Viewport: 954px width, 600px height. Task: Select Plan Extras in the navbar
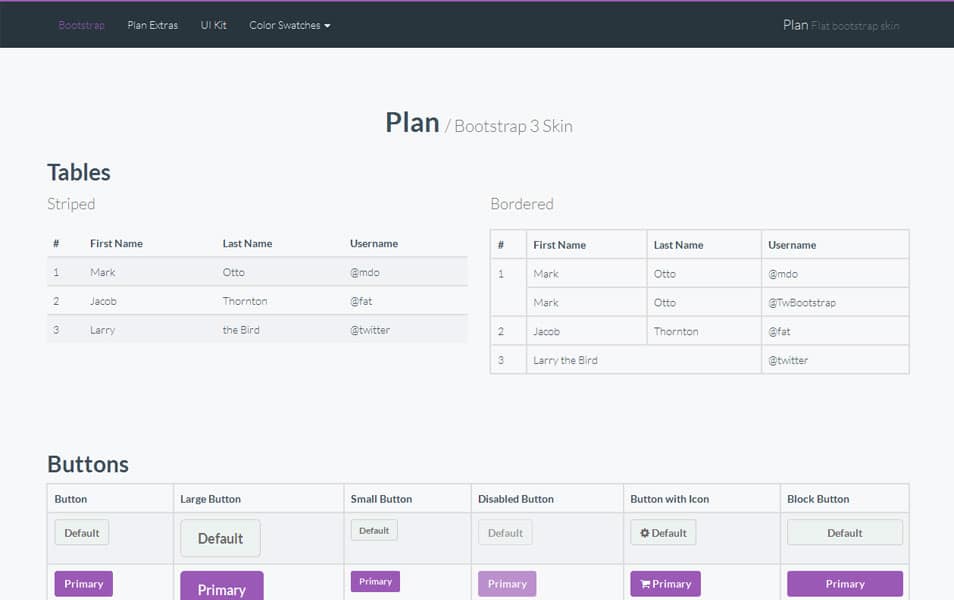pyautogui.click(x=152, y=25)
